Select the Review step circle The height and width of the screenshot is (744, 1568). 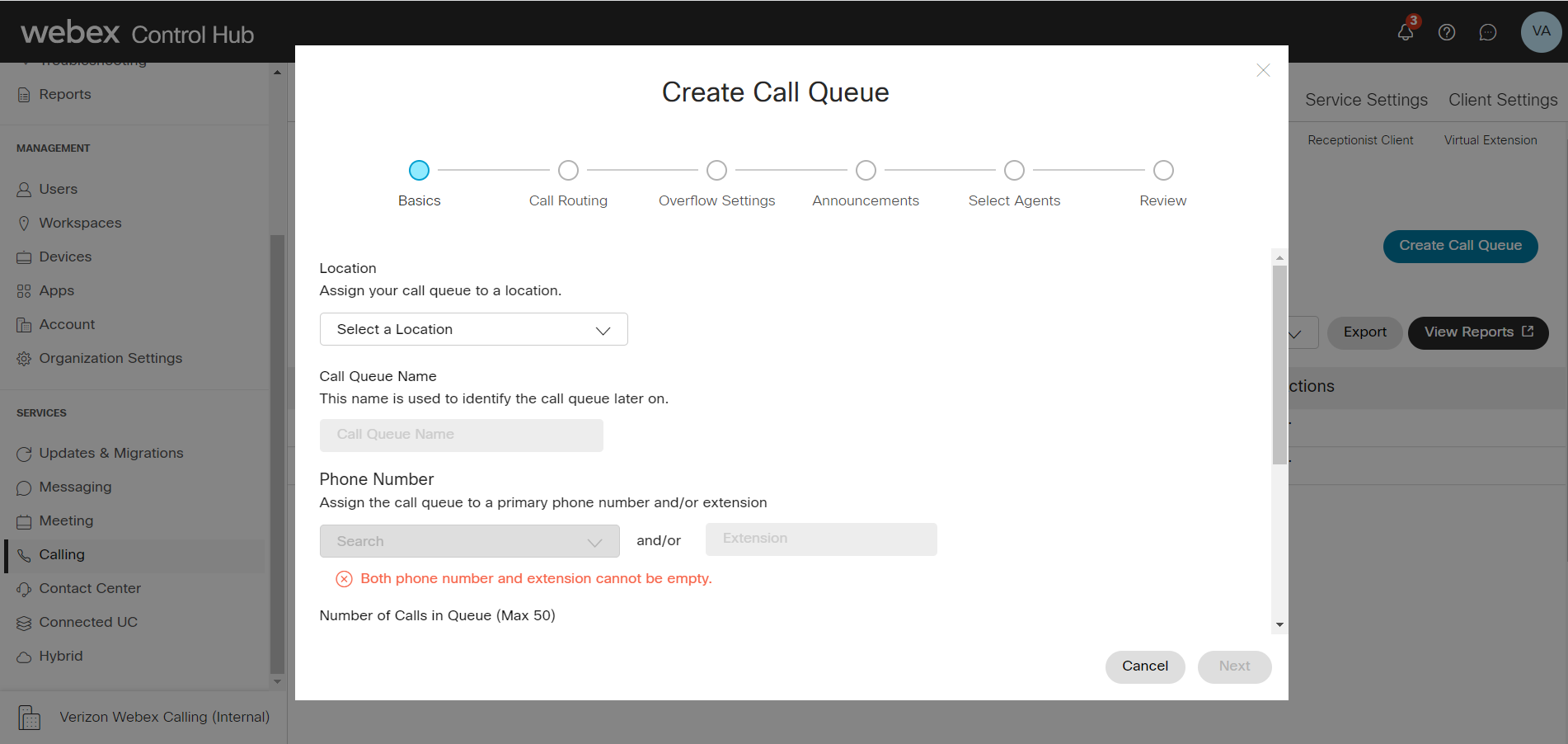pyautogui.click(x=1162, y=170)
